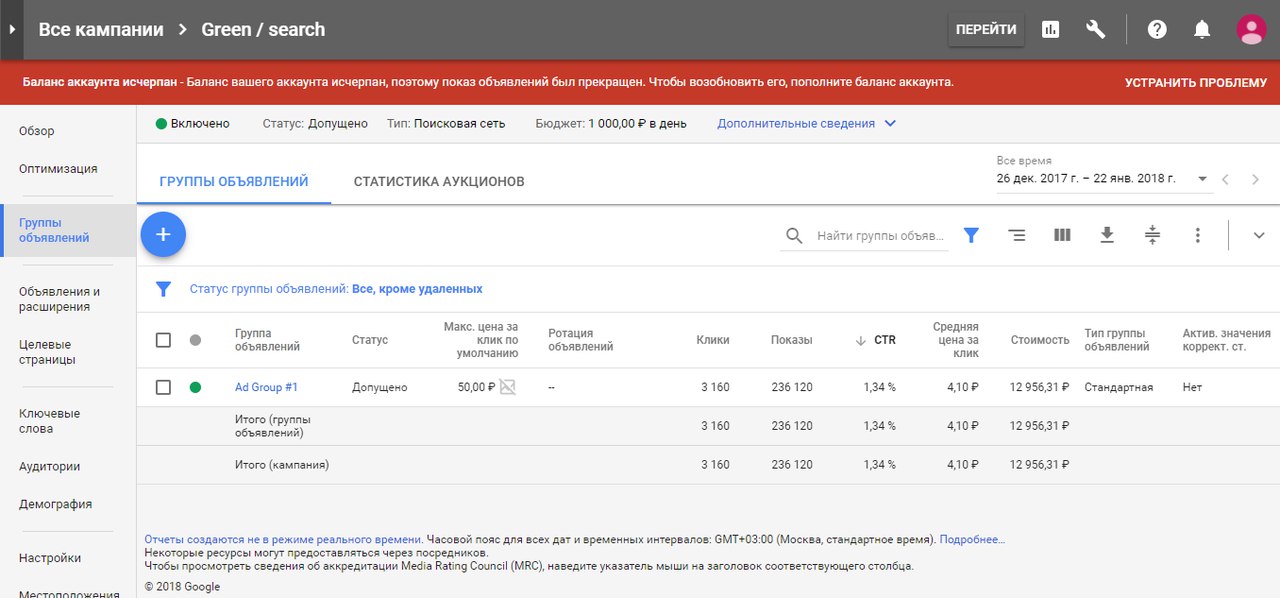The height and width of the screenshot is (598, 1280).
Task: Open the help question mark icon
Action: (1157, 30)
